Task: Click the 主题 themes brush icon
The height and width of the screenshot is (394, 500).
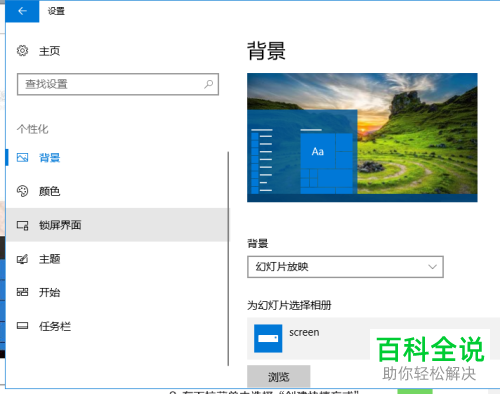Action: pyautogui.click(x=22, y=259)
